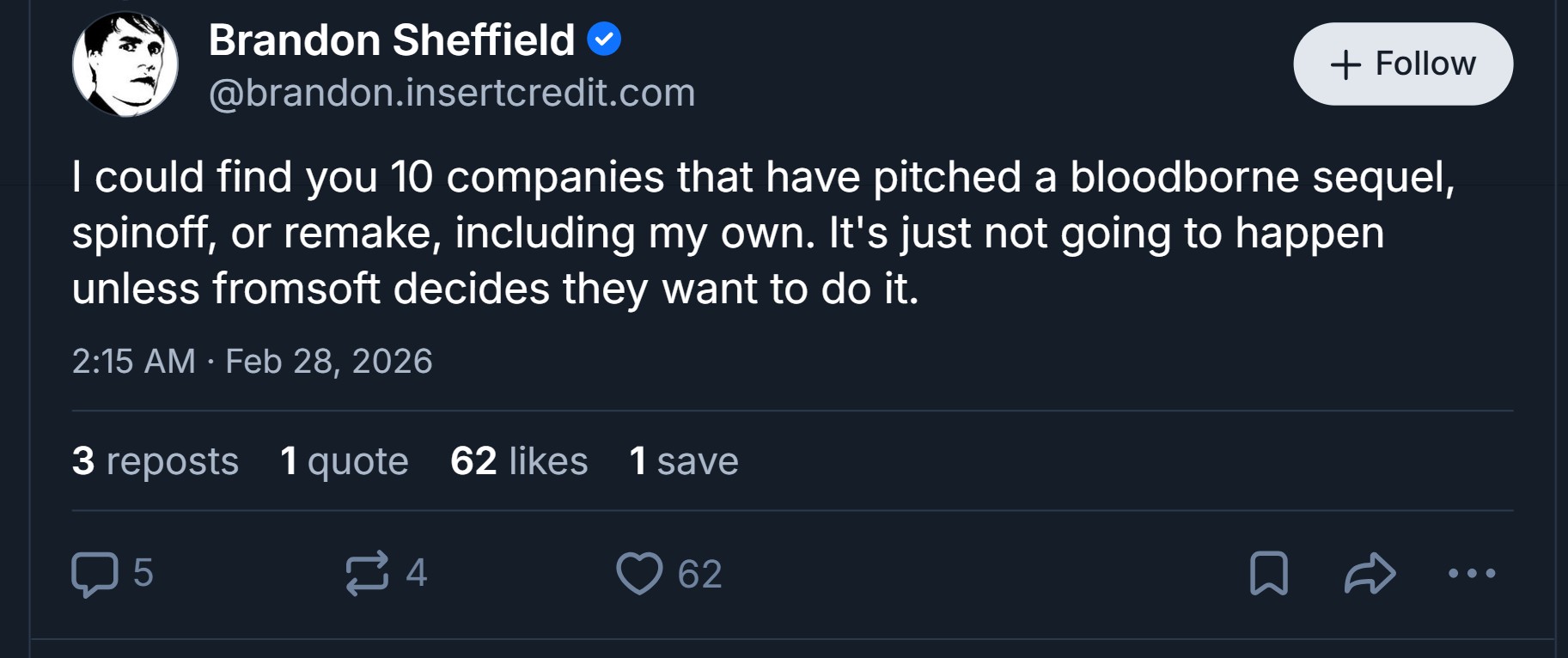Repost using the looping arrows icon
This screenshot has width=1568, height=658.
367,574
